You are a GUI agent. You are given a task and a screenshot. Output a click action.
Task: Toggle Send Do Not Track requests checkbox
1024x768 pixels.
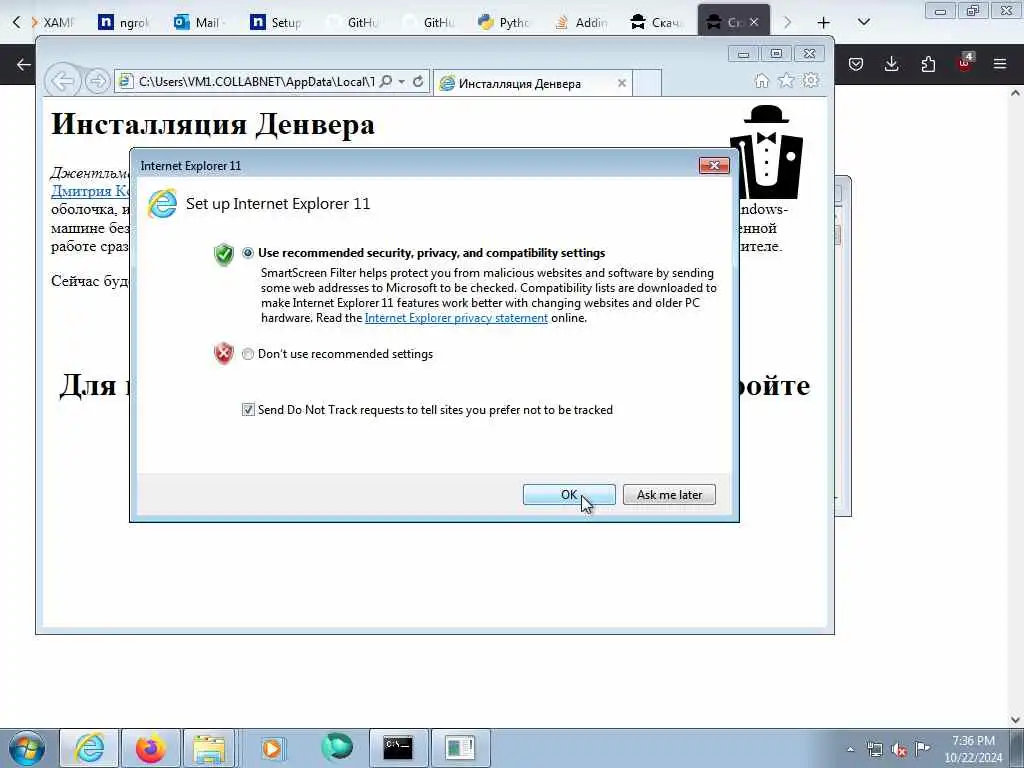[x=248, y=409]
